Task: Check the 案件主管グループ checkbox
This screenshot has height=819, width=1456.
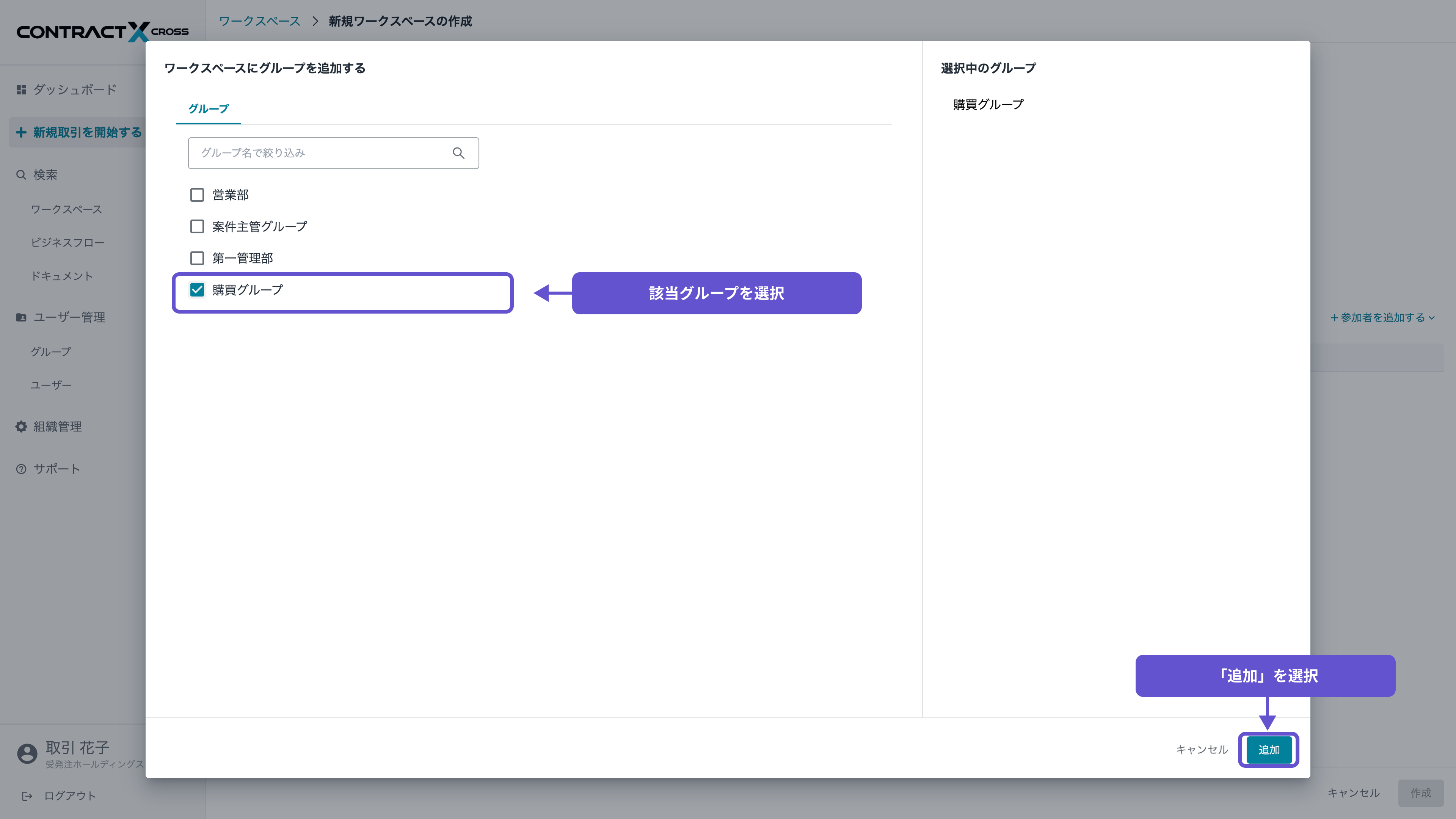Action: click(x=197, y=227)
